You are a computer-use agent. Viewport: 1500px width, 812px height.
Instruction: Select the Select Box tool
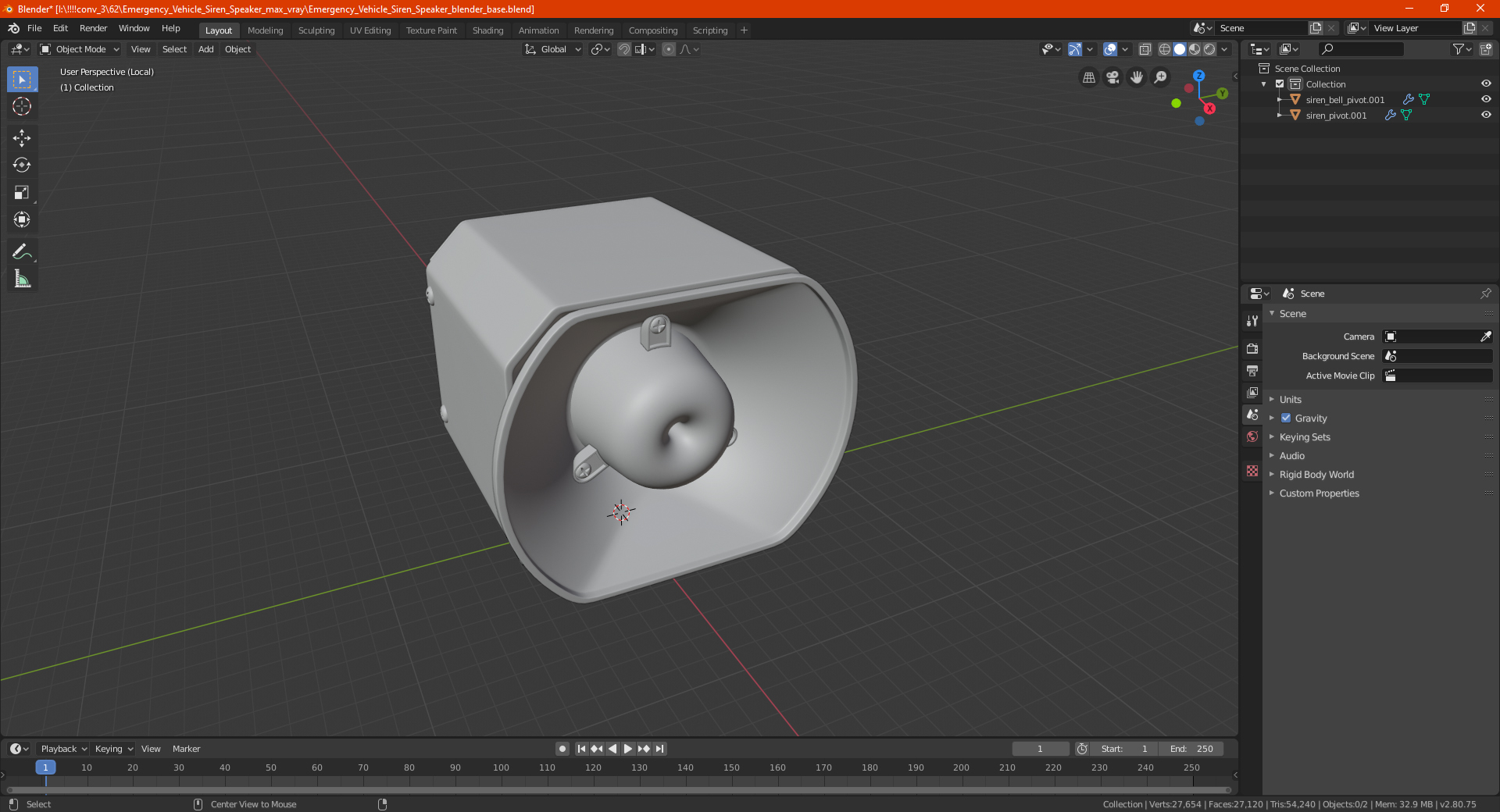pyautogui.click(x=22, y=80)
